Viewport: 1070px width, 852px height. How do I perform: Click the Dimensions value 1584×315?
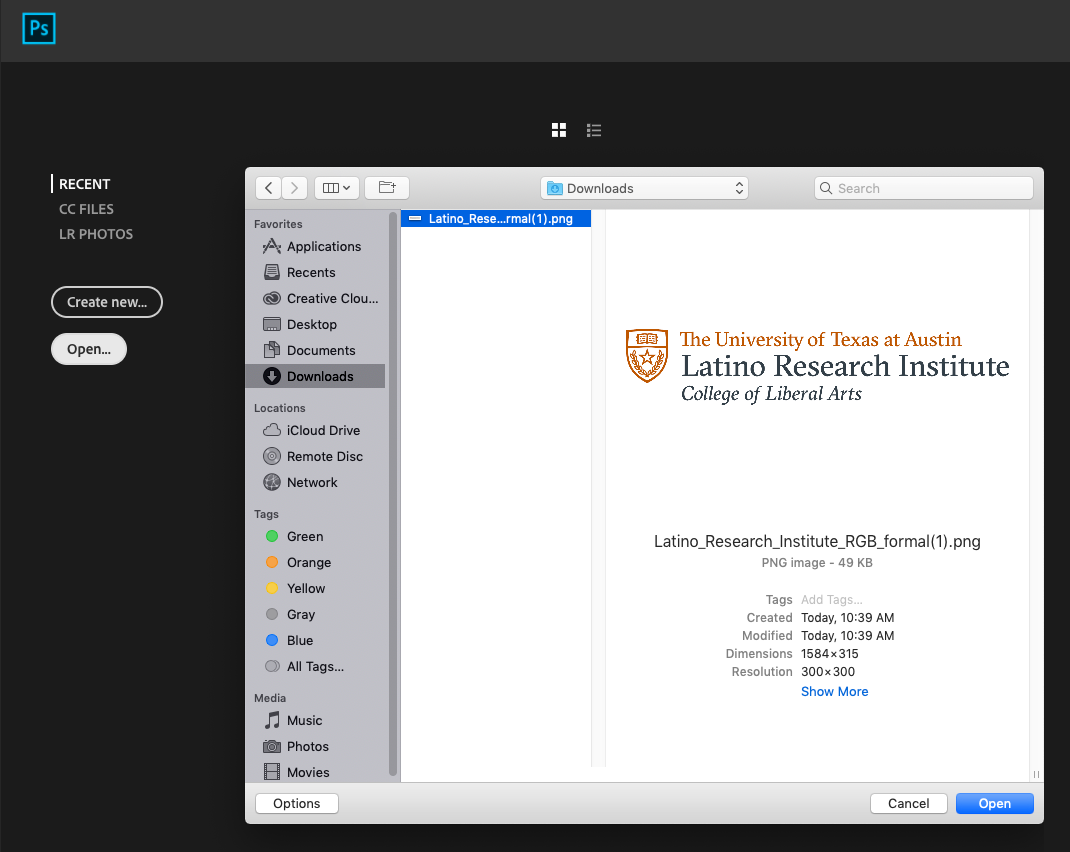click(x=830, y=653)
